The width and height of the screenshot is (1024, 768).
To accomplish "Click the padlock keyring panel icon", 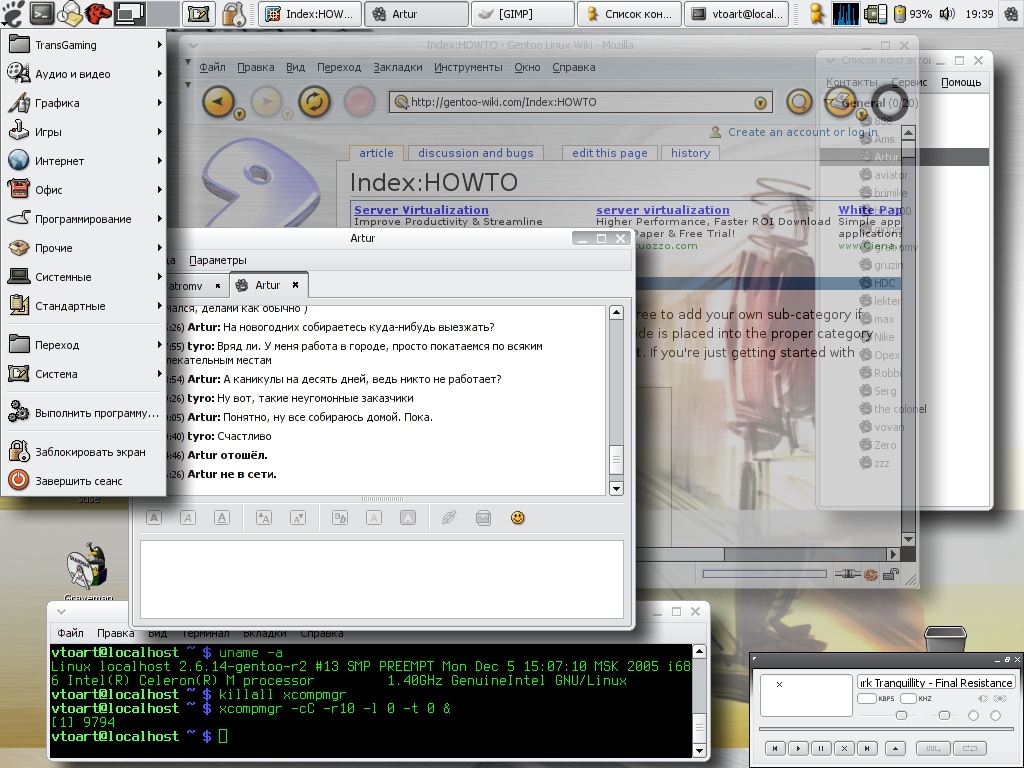I will 232,13.
